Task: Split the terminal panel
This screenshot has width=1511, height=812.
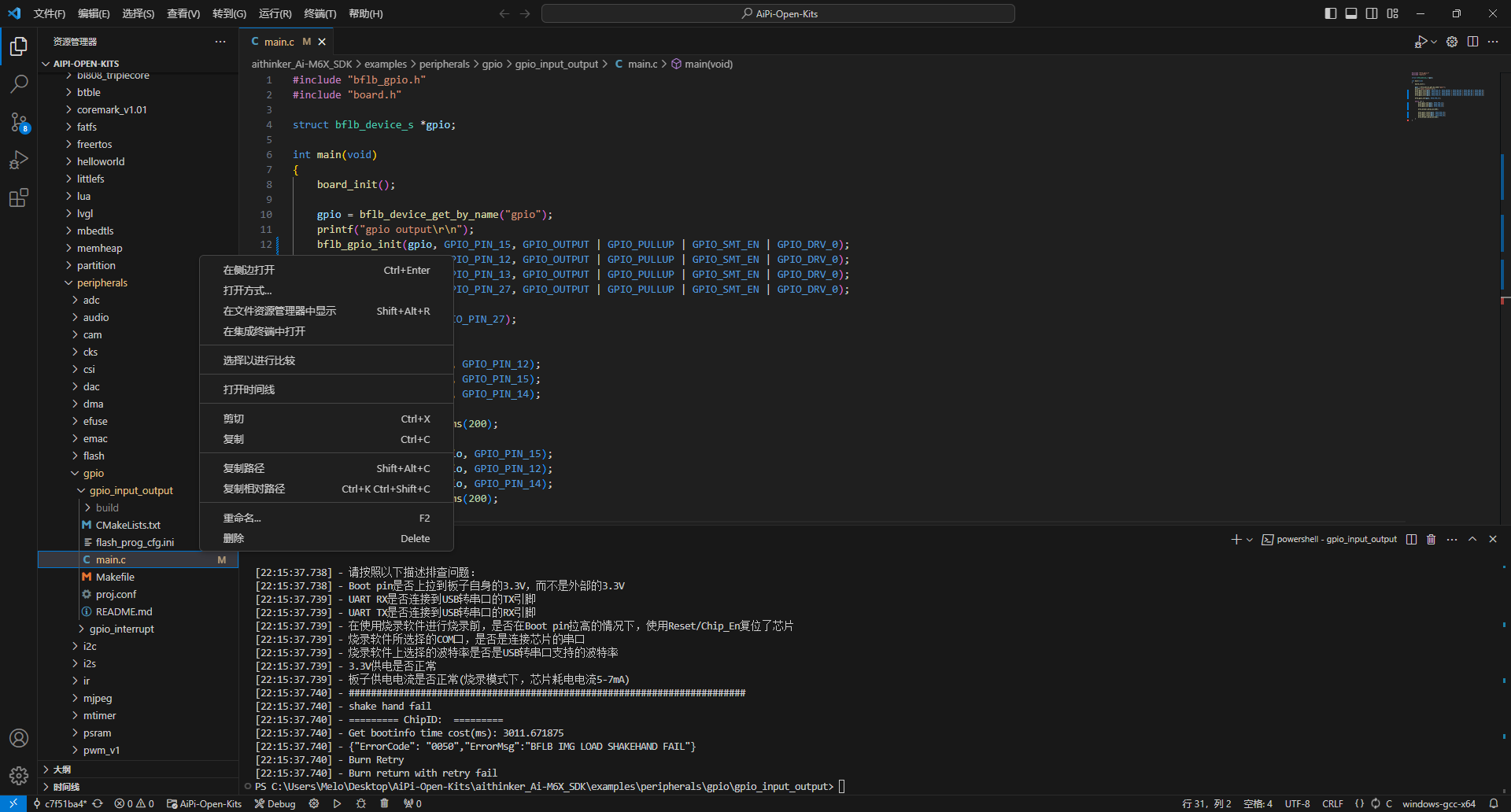Action: point(1411,539)
